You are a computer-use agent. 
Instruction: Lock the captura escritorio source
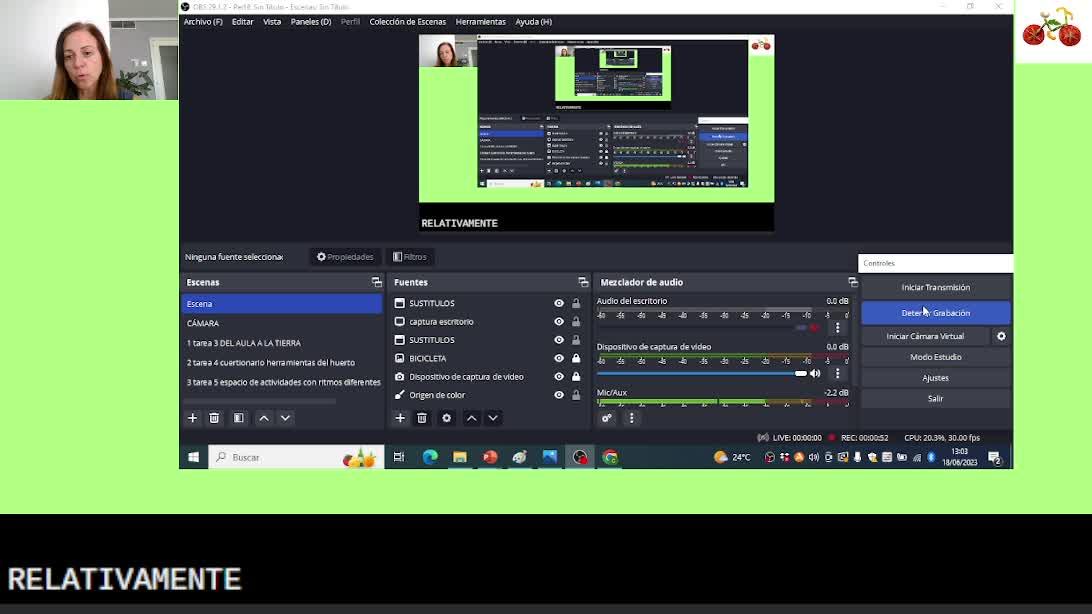pos(576,322)
